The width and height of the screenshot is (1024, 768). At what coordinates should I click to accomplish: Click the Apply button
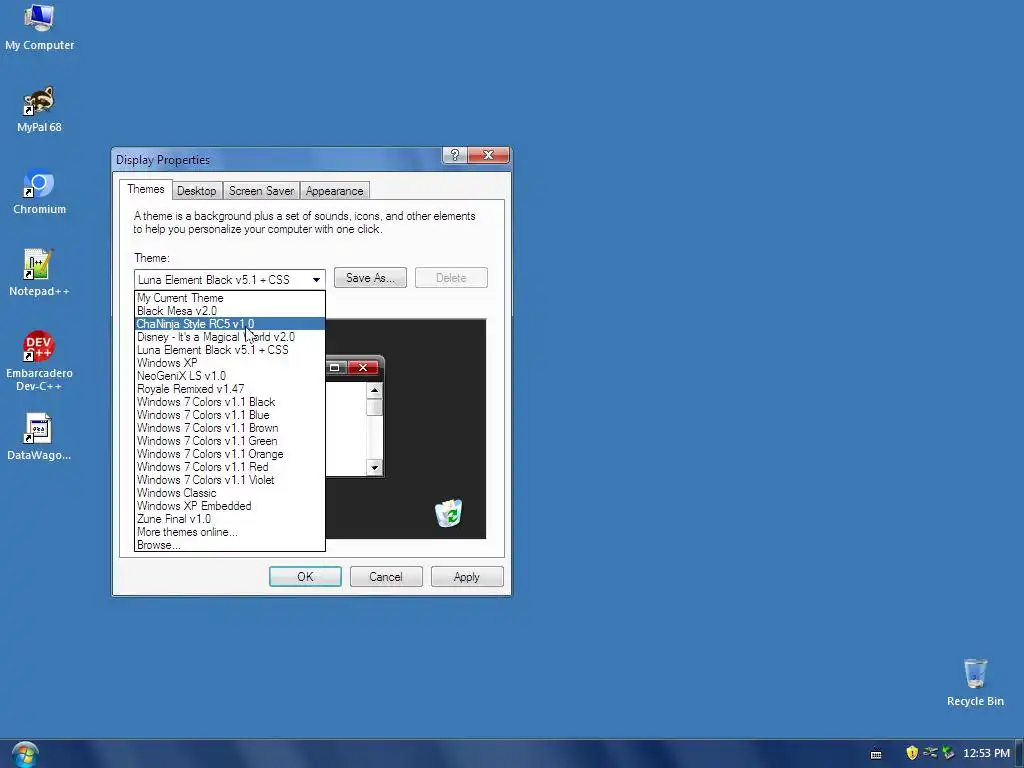(x=467, y=577)
